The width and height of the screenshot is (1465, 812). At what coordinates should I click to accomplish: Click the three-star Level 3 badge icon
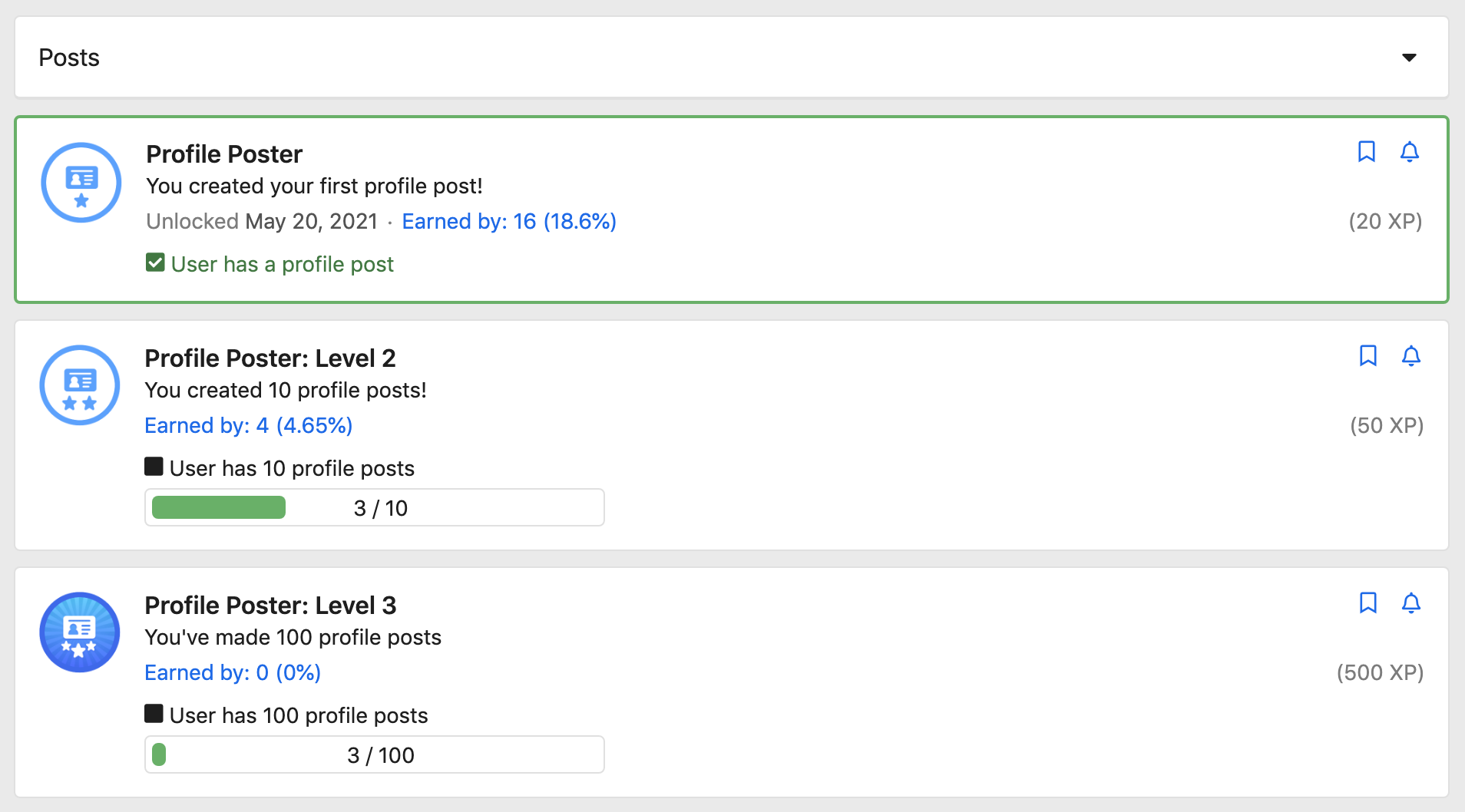(x=80, y=632)
